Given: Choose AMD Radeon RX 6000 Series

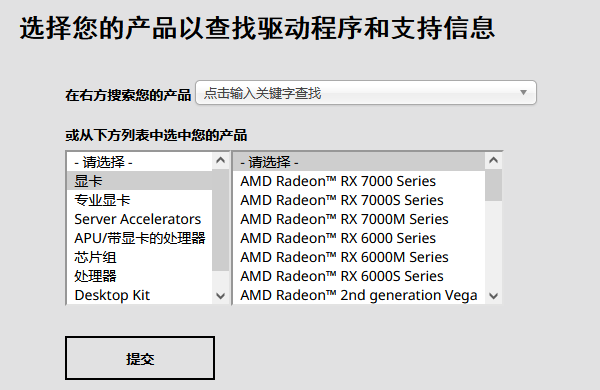Looking at the screenshot, I should pyautogui.click(x=359, y=238).
